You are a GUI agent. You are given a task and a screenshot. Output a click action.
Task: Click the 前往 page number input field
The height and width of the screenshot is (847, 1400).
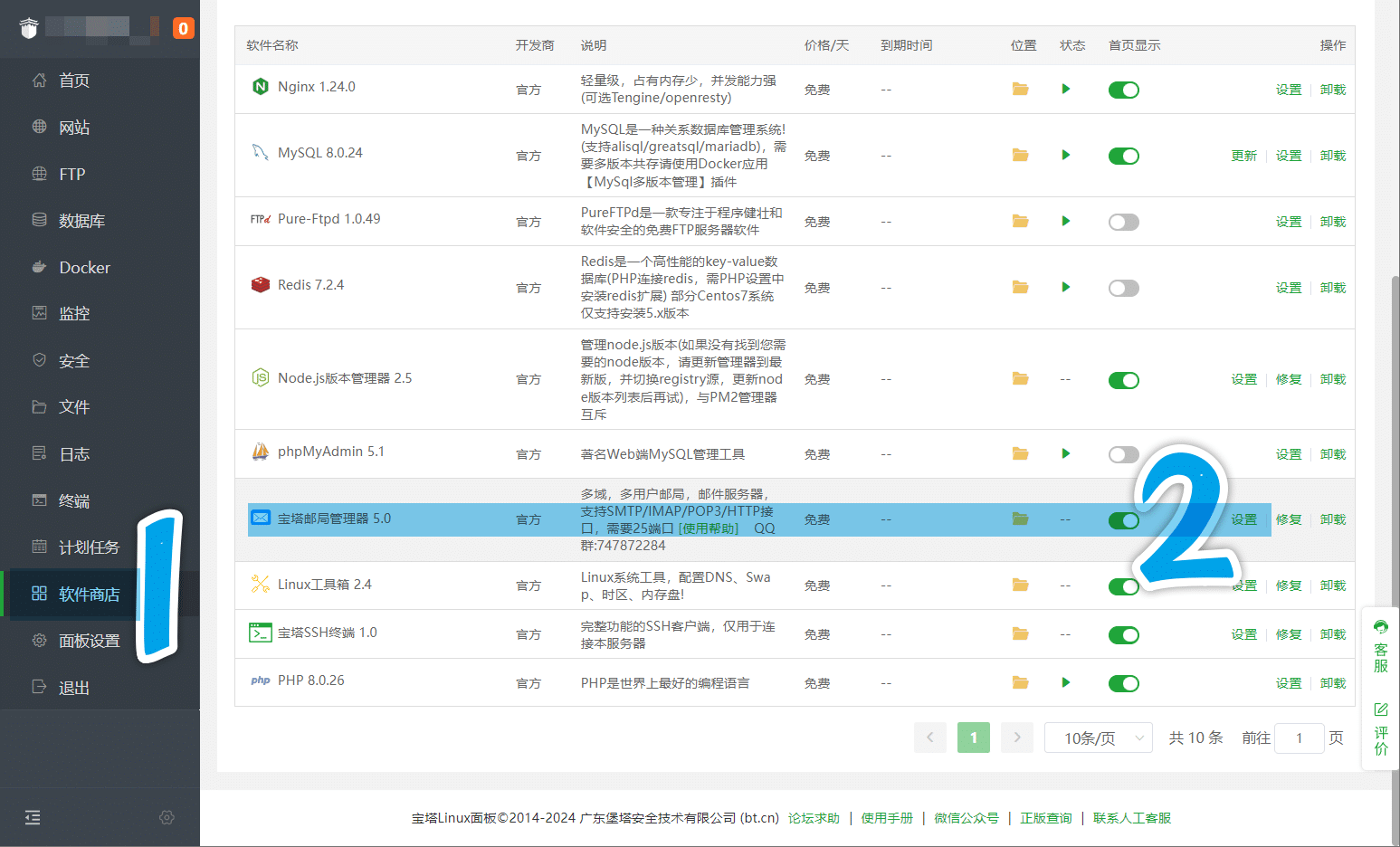click(x=1299, y=738)
